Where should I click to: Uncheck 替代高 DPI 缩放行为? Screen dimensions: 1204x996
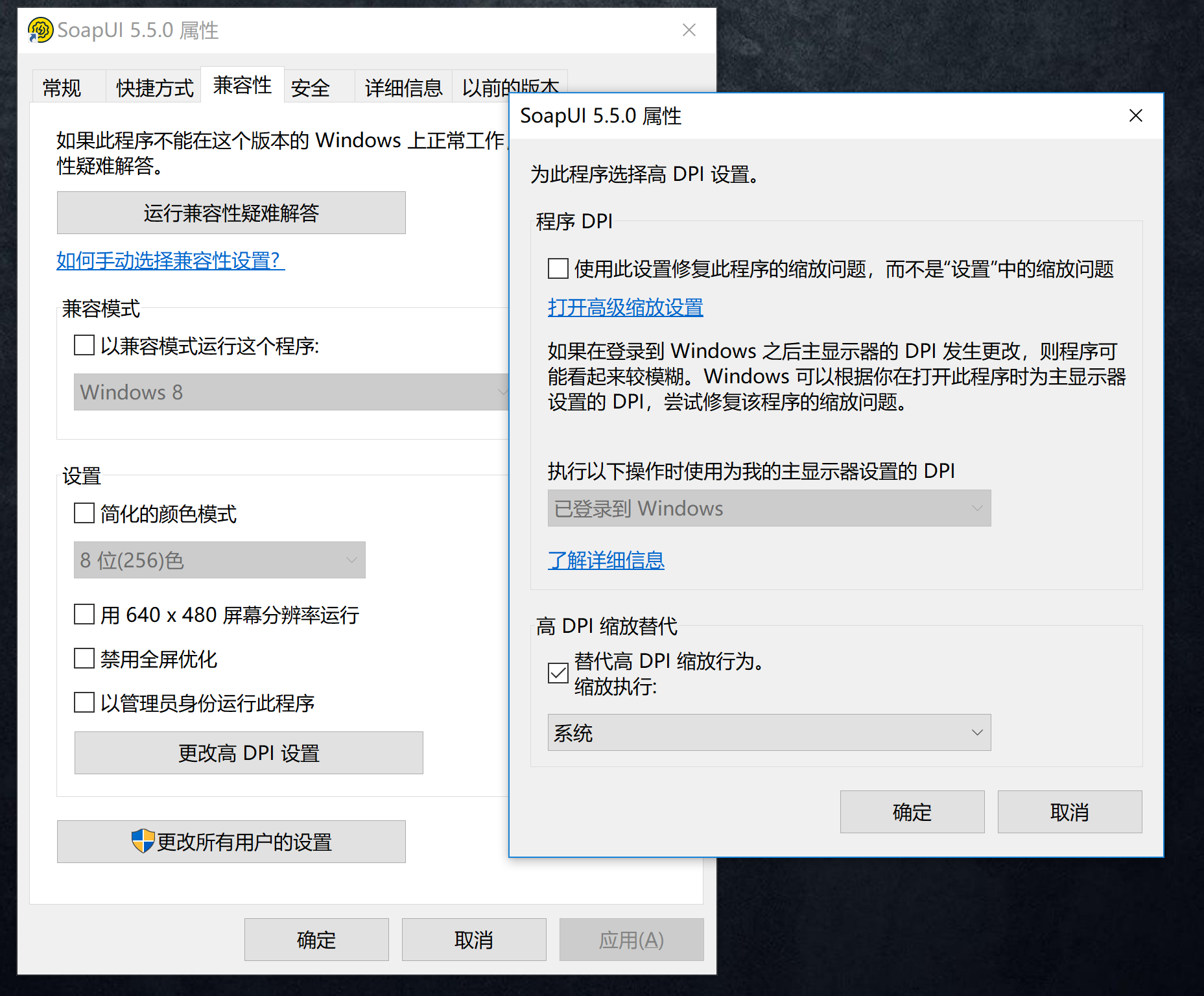tap(557, 674)
